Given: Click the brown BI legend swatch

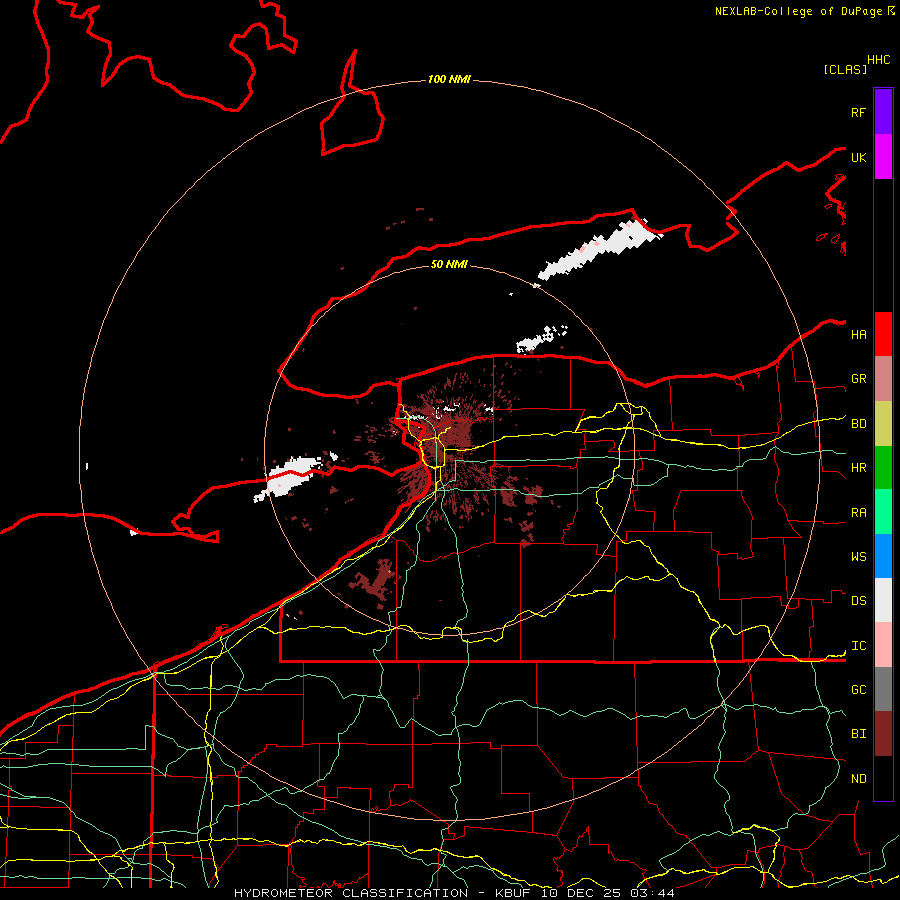Looking at the screenshot, I should pos(883,734).
